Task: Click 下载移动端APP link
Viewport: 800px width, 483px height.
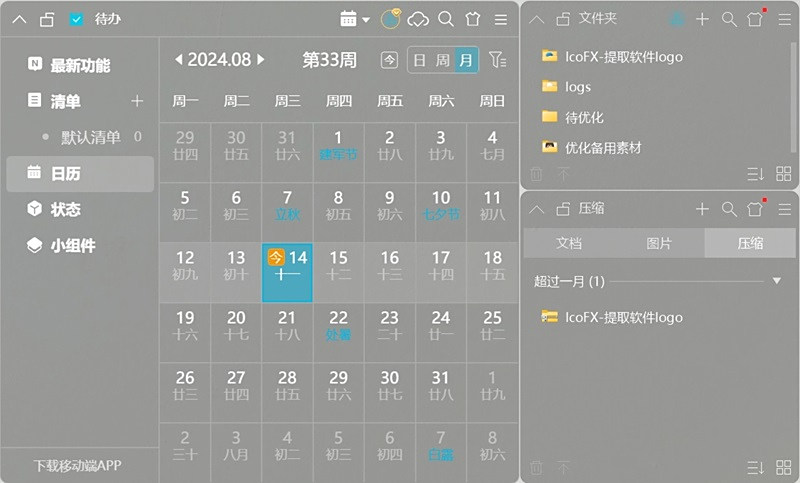Action: coord(77,465)
